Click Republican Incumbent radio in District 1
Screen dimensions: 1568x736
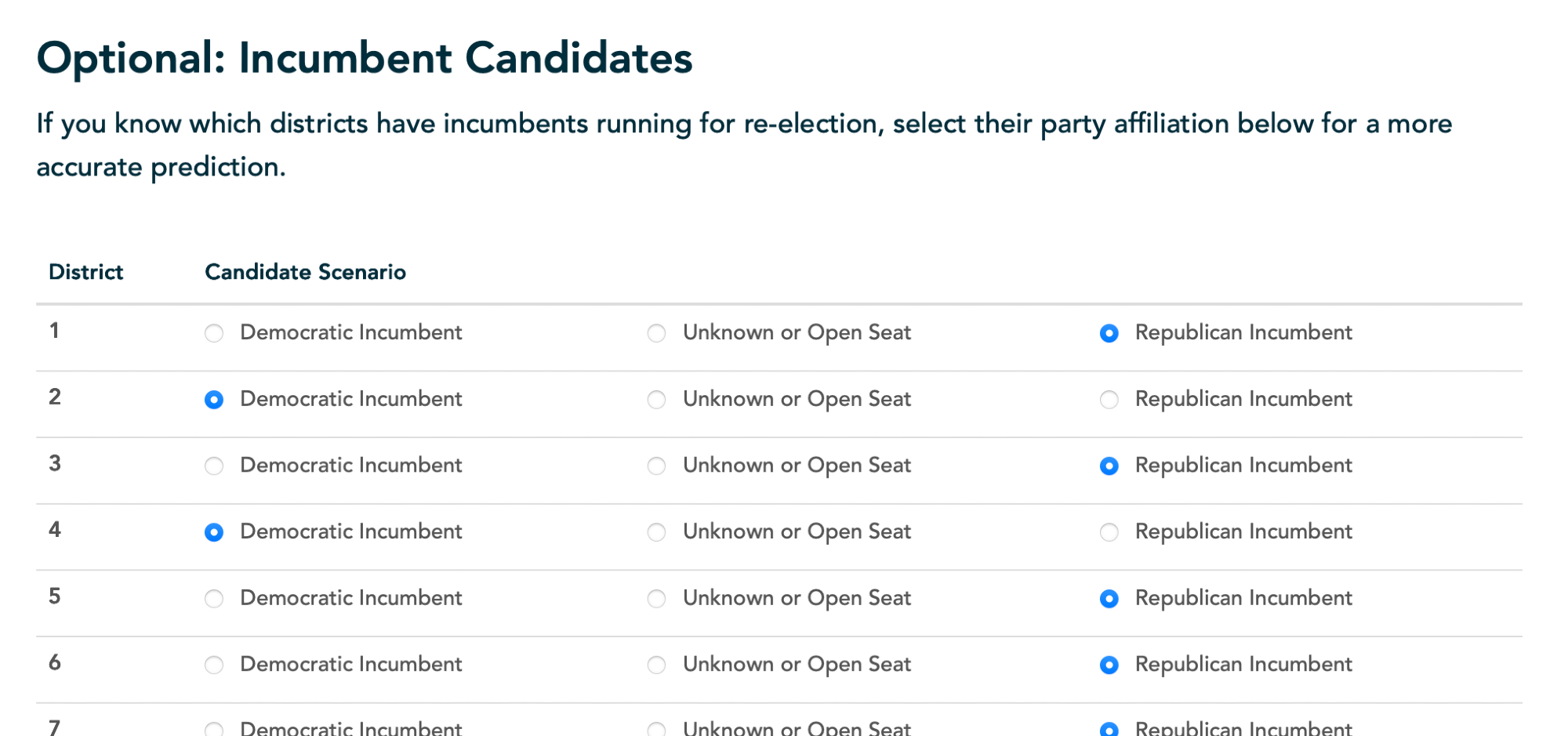click(1109, 333)
